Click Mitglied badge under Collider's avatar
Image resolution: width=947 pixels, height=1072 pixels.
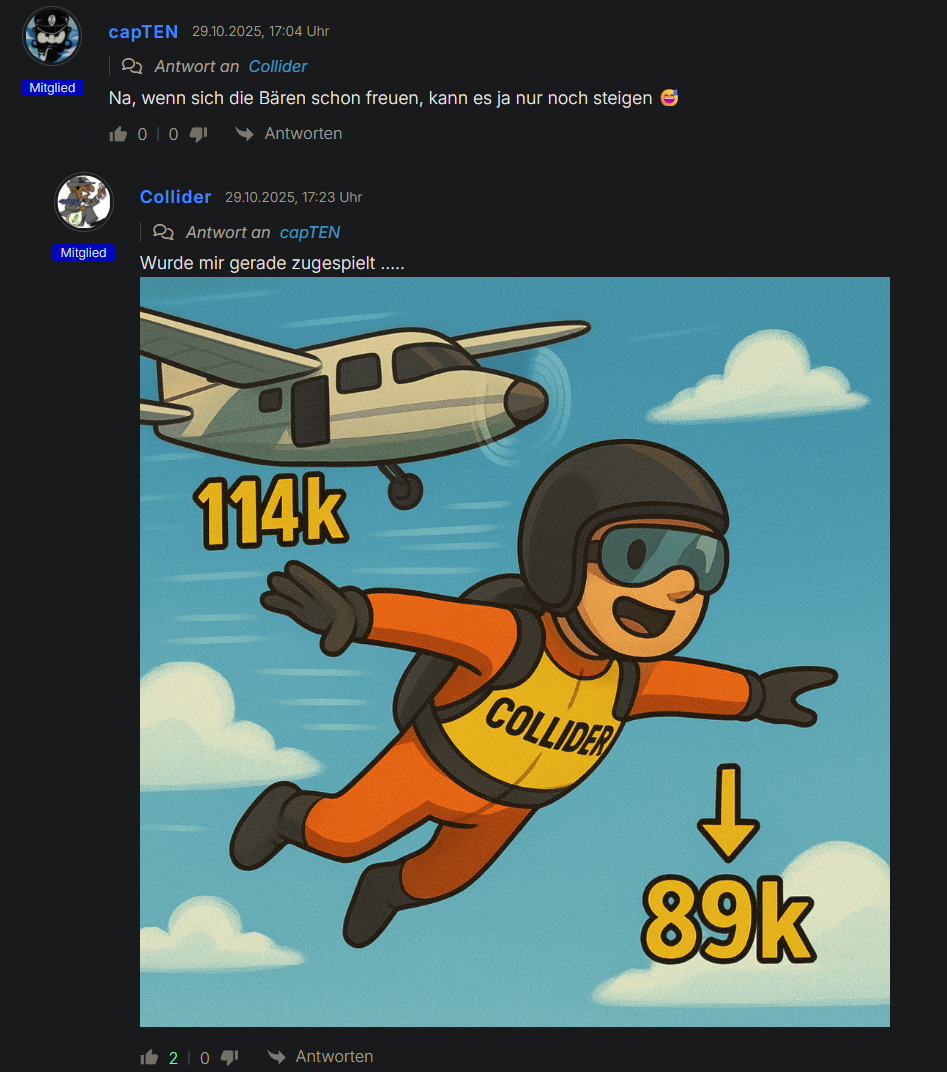[83, 253]
